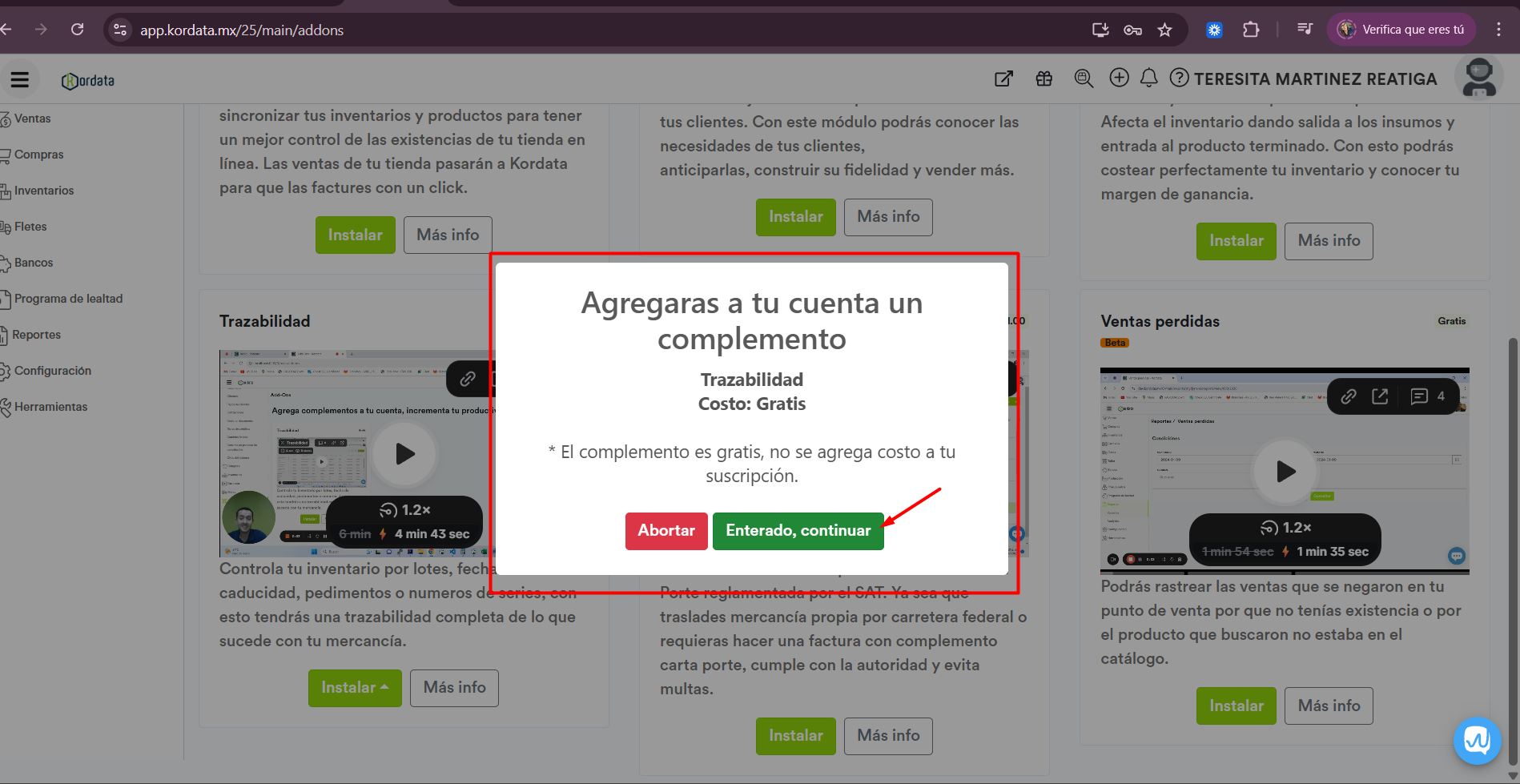Image resolution: width=1520 pixels, height=784 pixels.
Task: Select Configuración in the sidebar
Action: (x=52, y=371)
